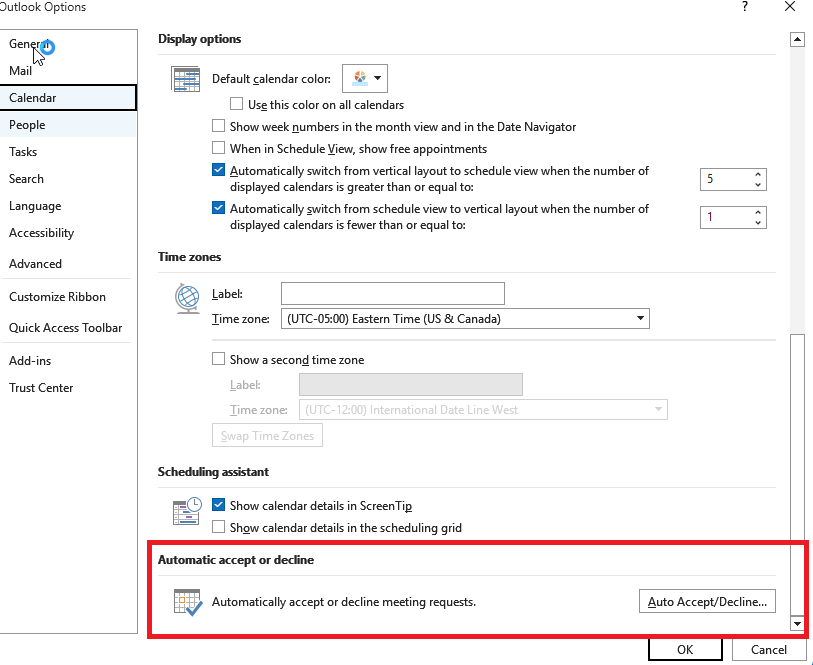Click the Auto Accept/Decline button
The width and height of the screenshot is (813, 665).
707,601
